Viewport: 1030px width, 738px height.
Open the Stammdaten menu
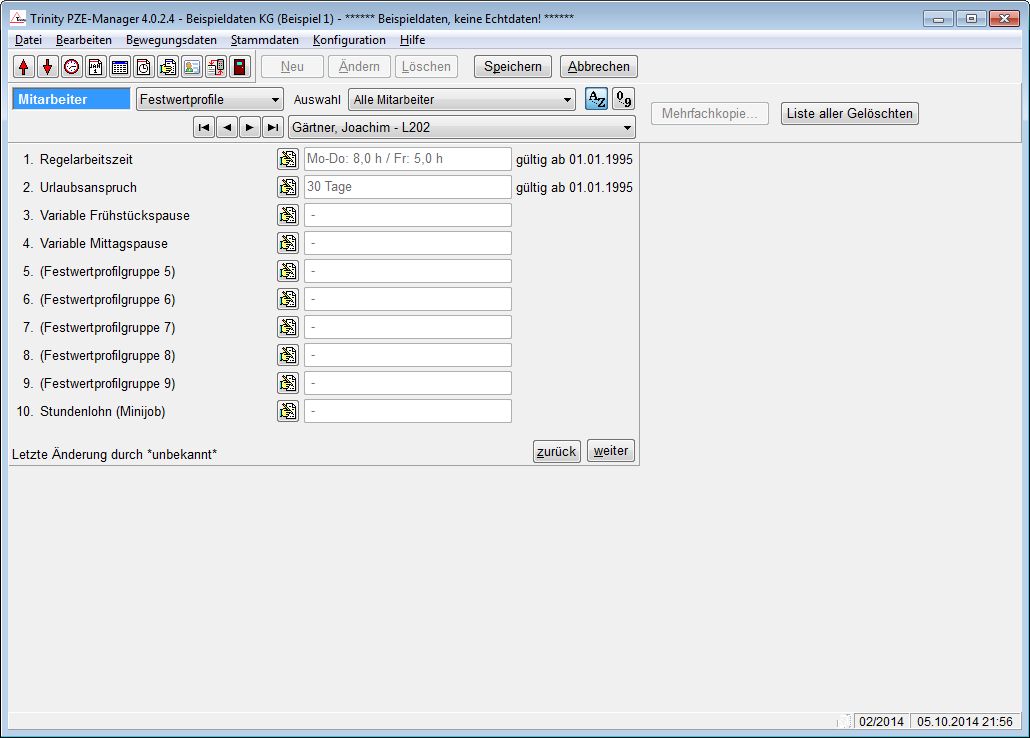tap(264, 40)
